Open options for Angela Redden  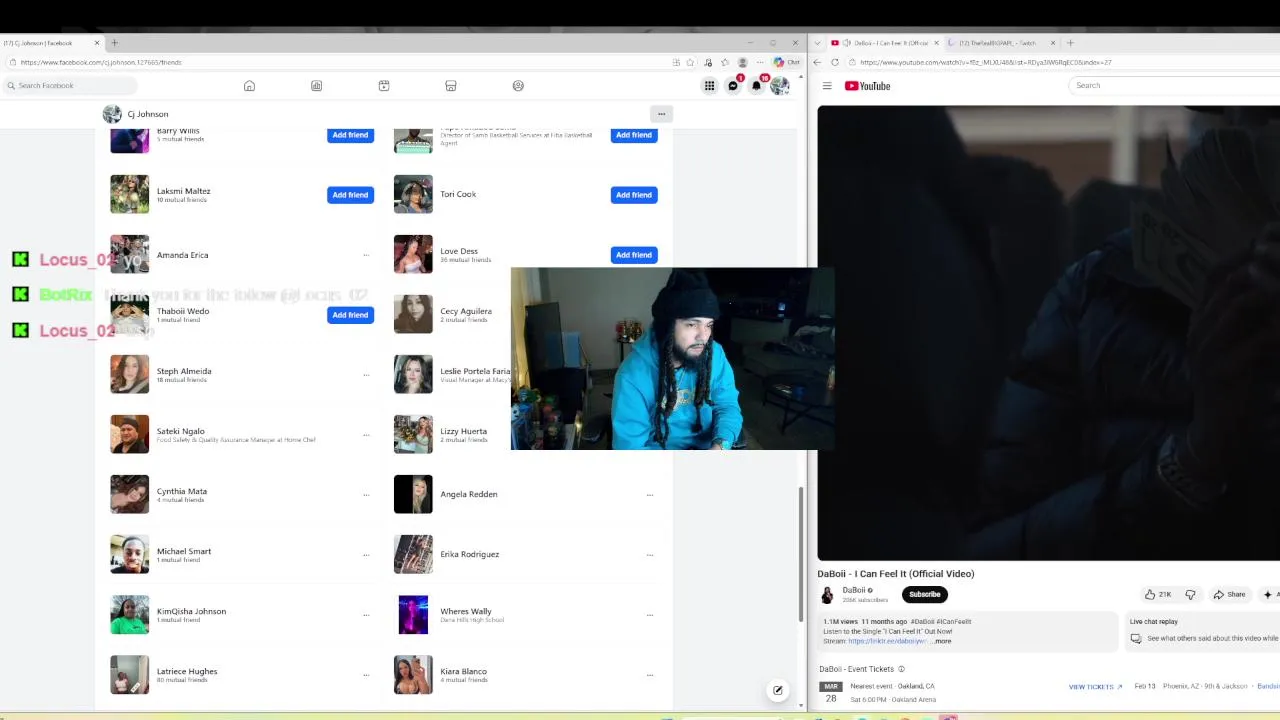650,495
